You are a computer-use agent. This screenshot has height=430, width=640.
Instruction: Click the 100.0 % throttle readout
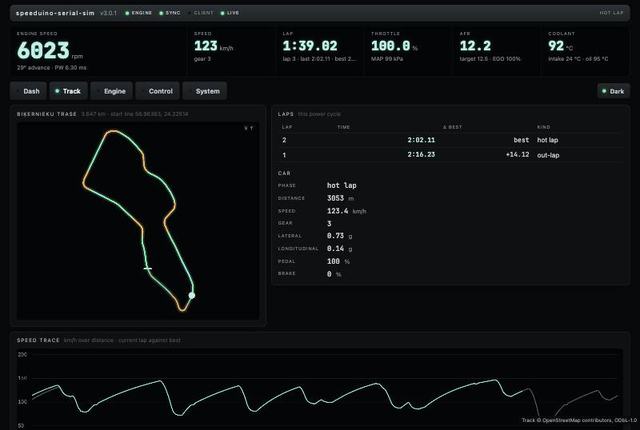[394, 46]
